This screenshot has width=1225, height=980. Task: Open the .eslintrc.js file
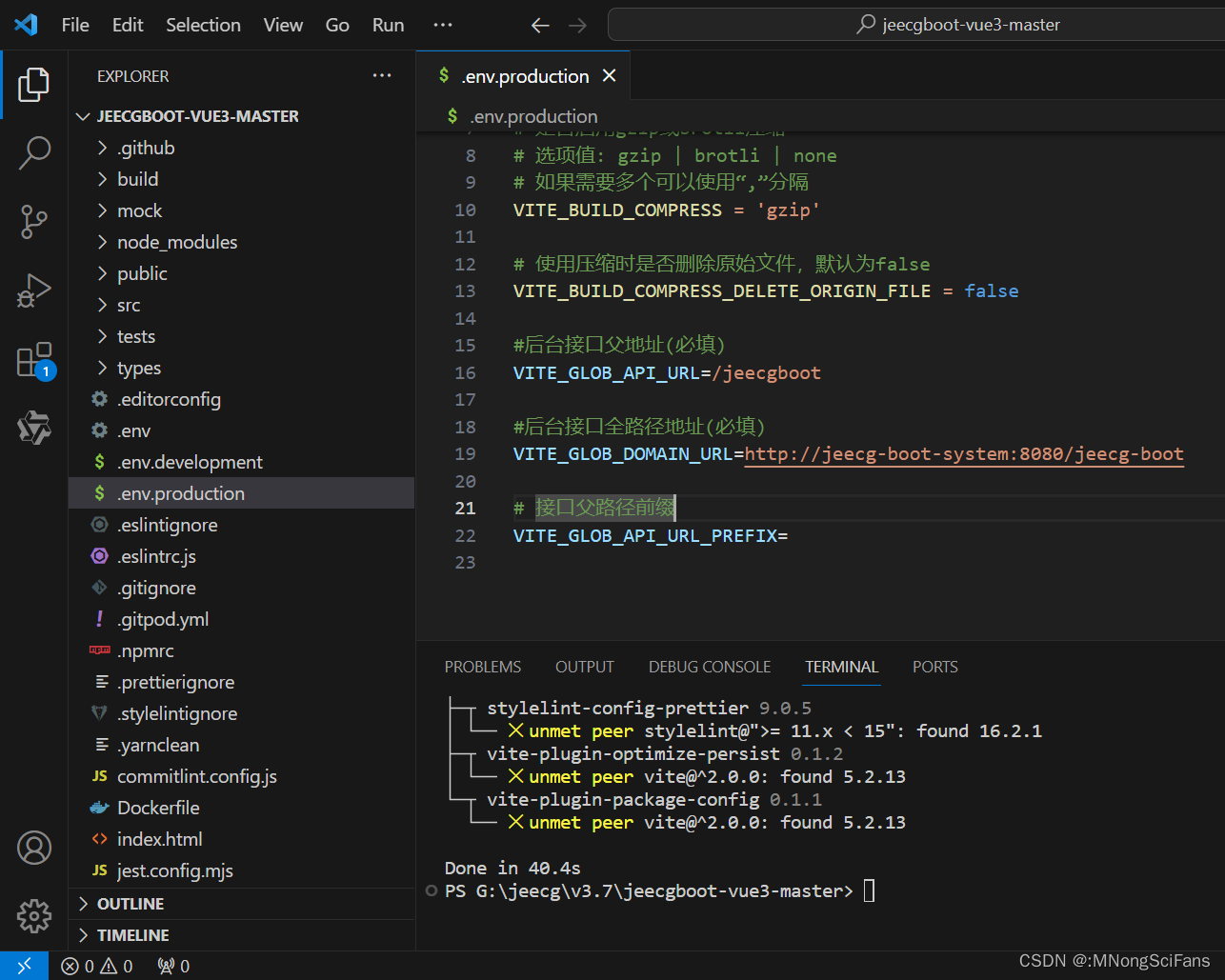click(x=242, y=556)
